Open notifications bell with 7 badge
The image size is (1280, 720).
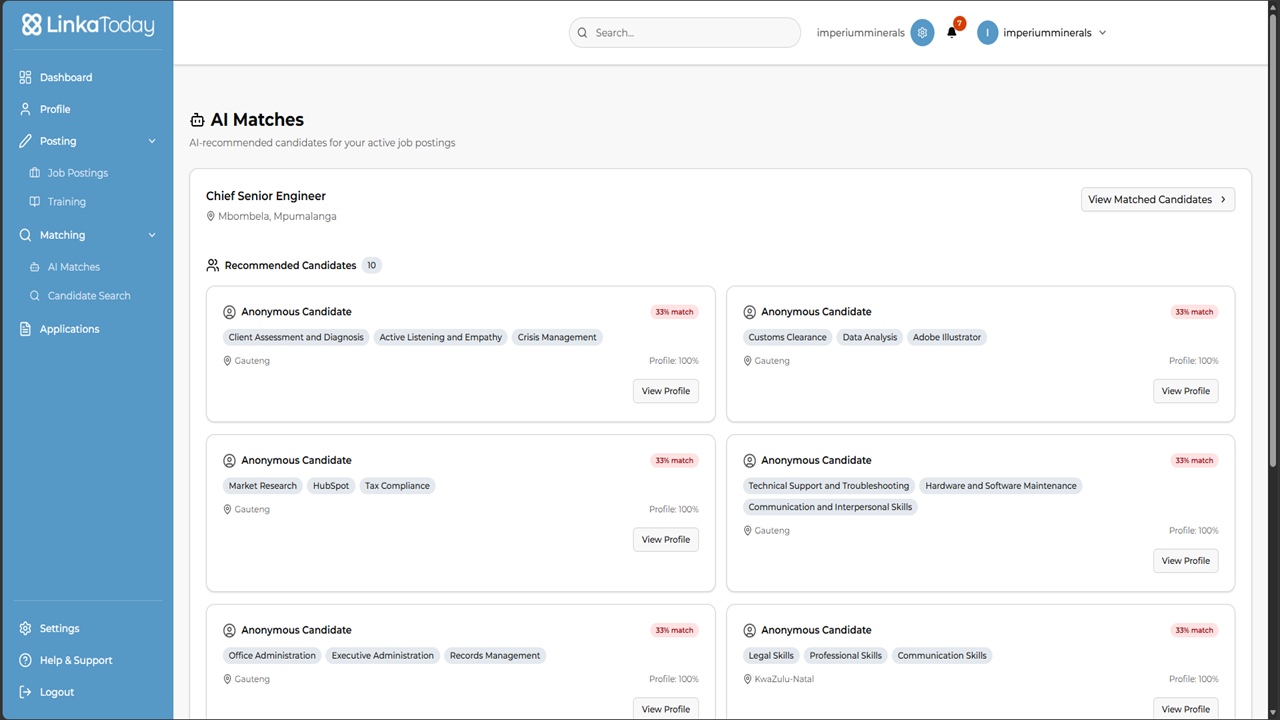coord(952,32)
